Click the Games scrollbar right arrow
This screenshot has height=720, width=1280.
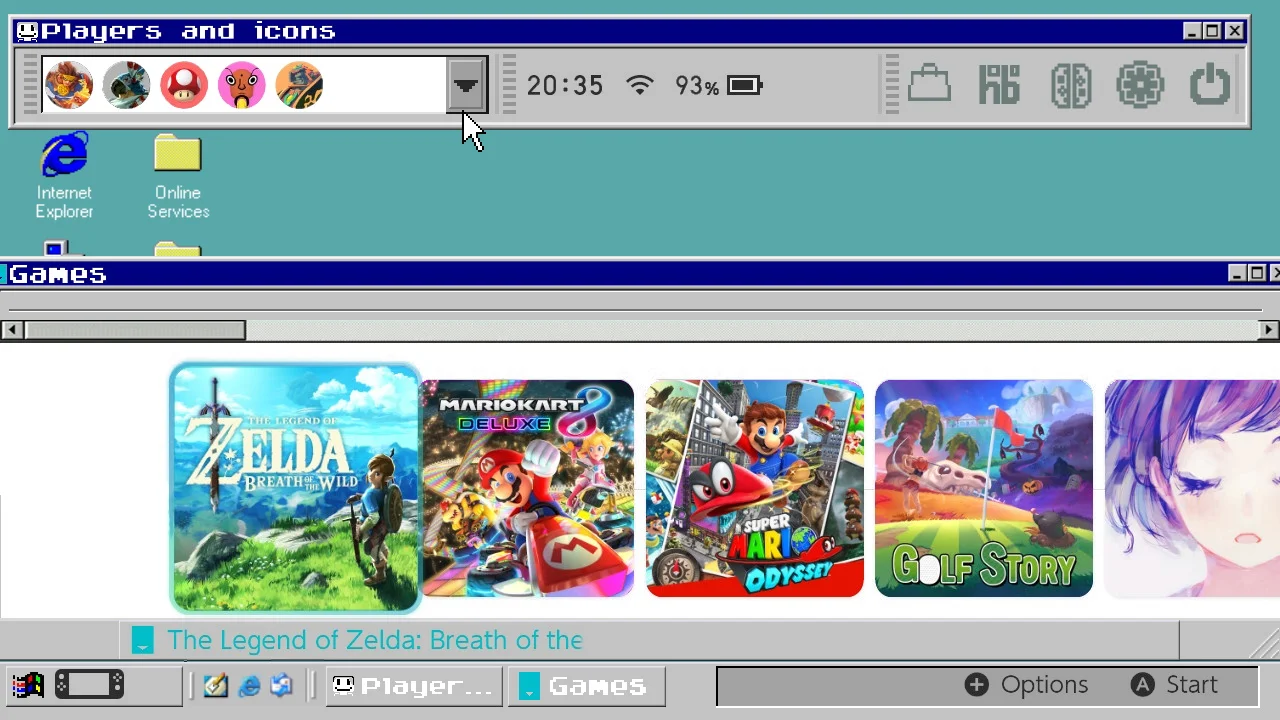(x=1269, y=330)
